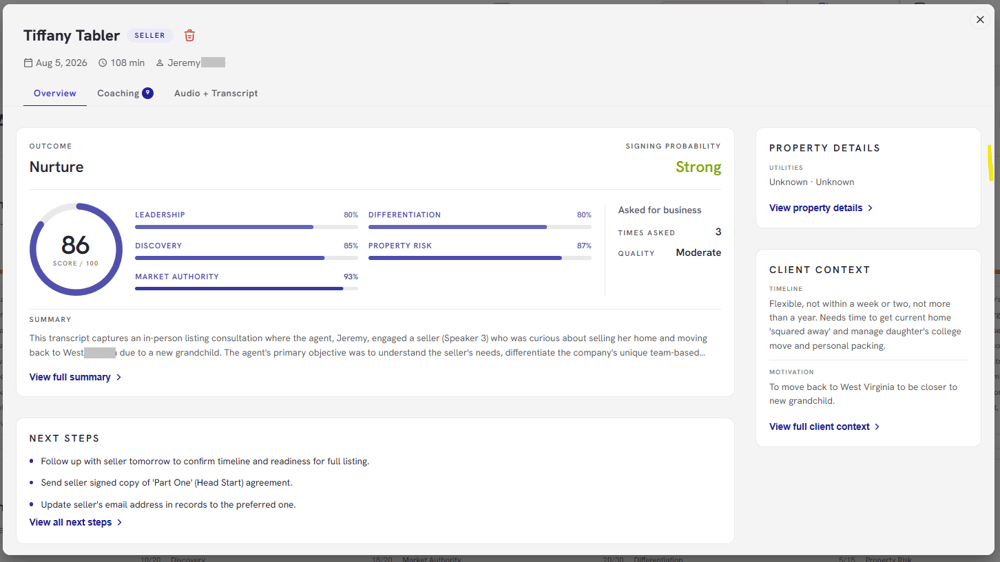The image size is (1000, 562).
Task: Click the Property Risk 87% progress bar
Action: tap(480, 258)
